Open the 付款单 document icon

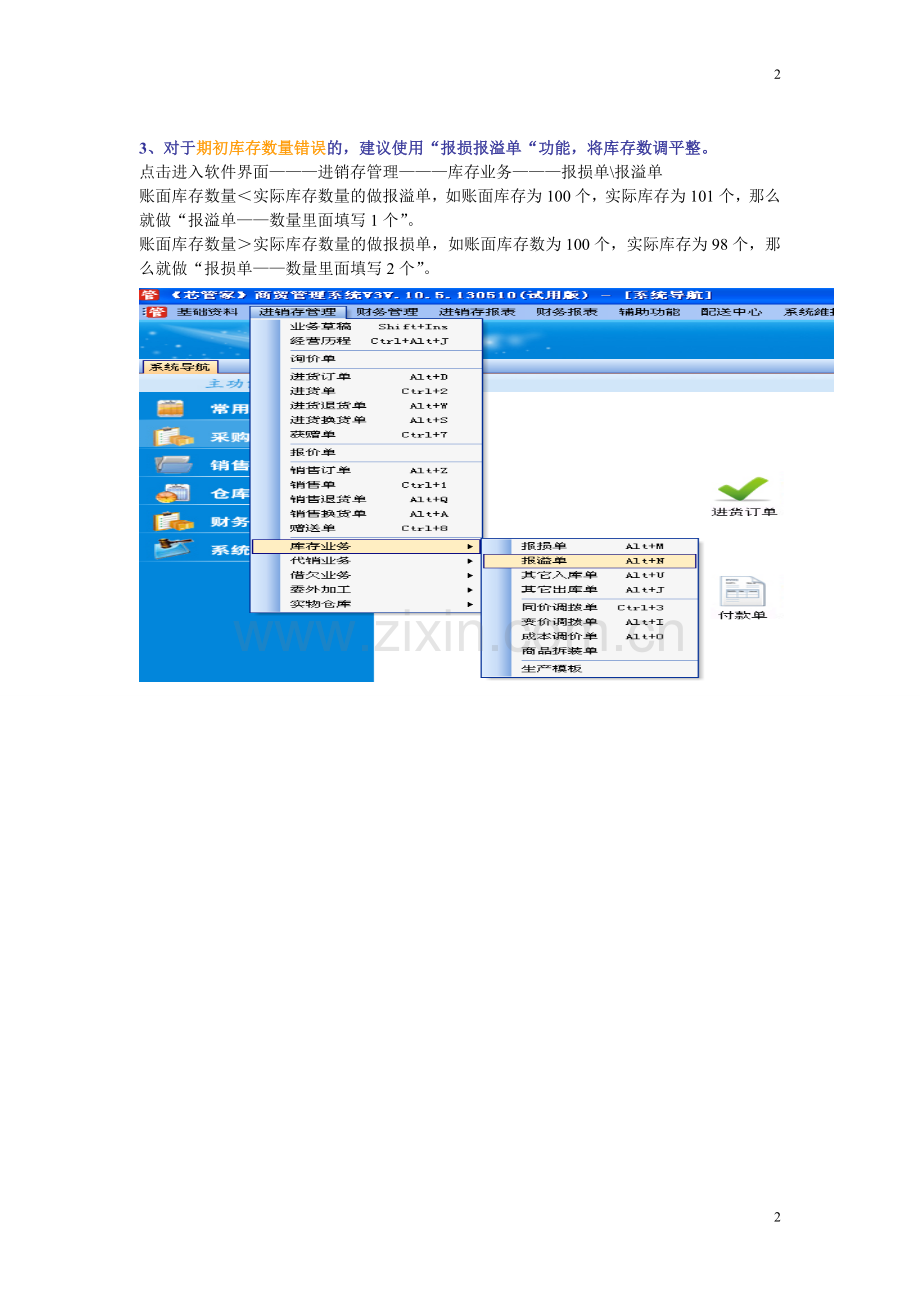tap(742, 591)
